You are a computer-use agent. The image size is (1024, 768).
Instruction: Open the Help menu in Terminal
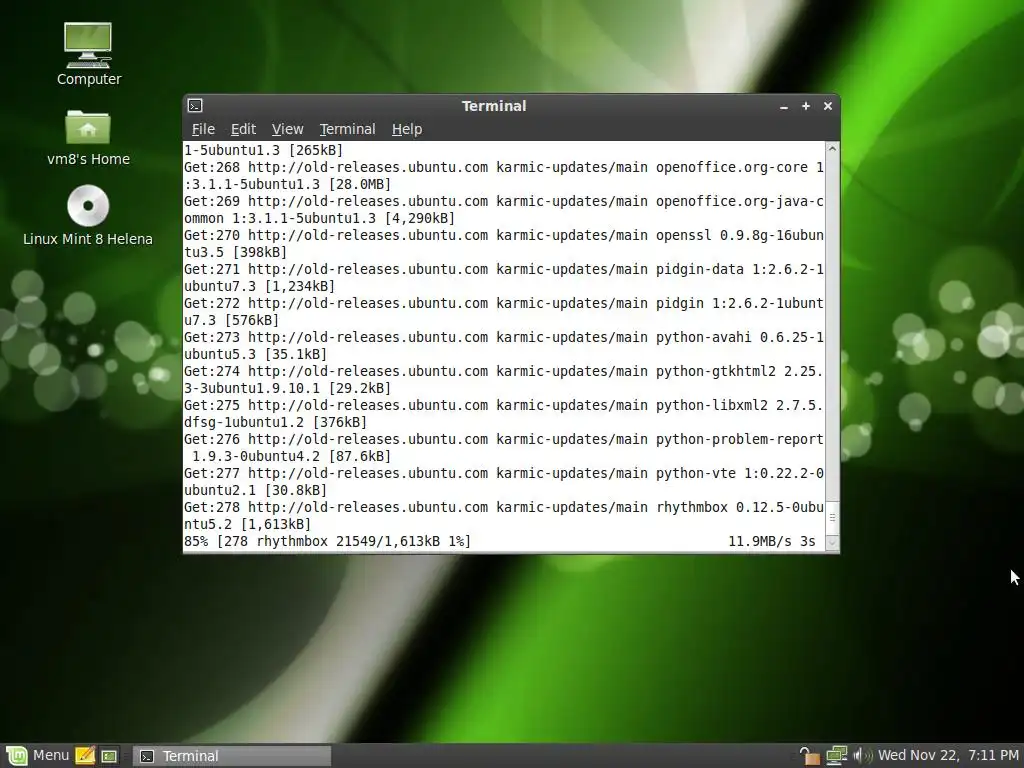(407, 129)
